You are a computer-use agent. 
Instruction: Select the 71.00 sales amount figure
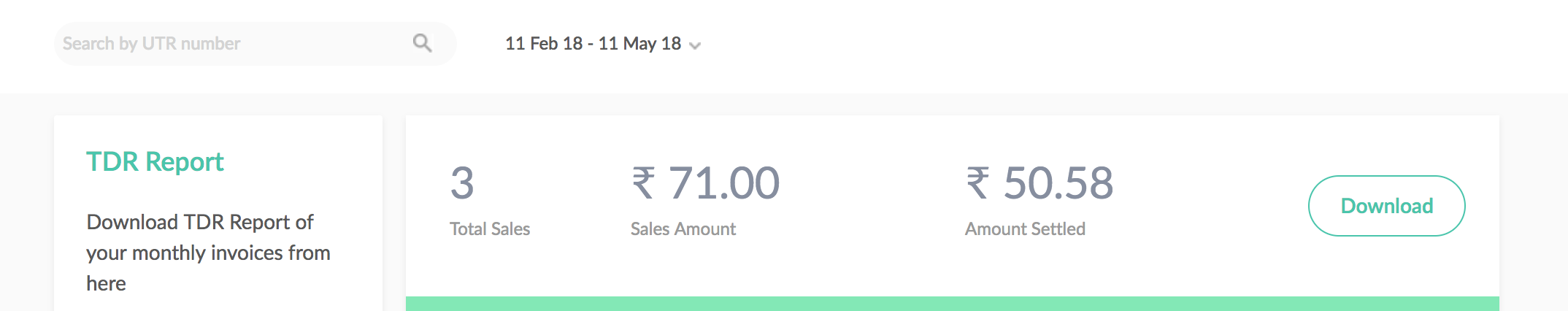pyautogui.click(x=724, y=183)
